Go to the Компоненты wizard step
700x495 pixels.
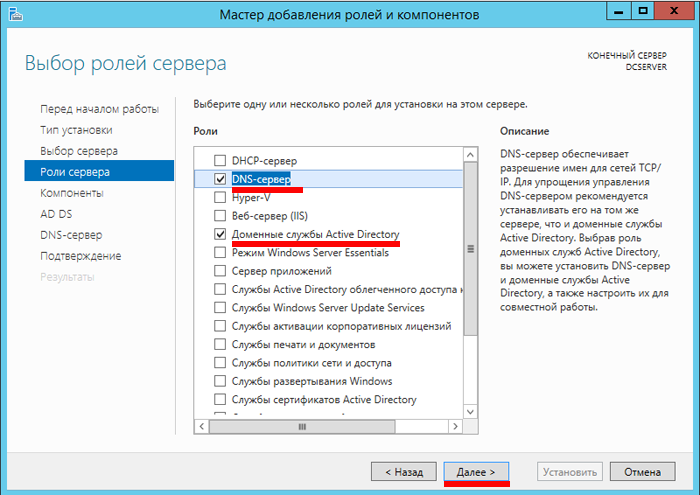click(x=72, y=193)
